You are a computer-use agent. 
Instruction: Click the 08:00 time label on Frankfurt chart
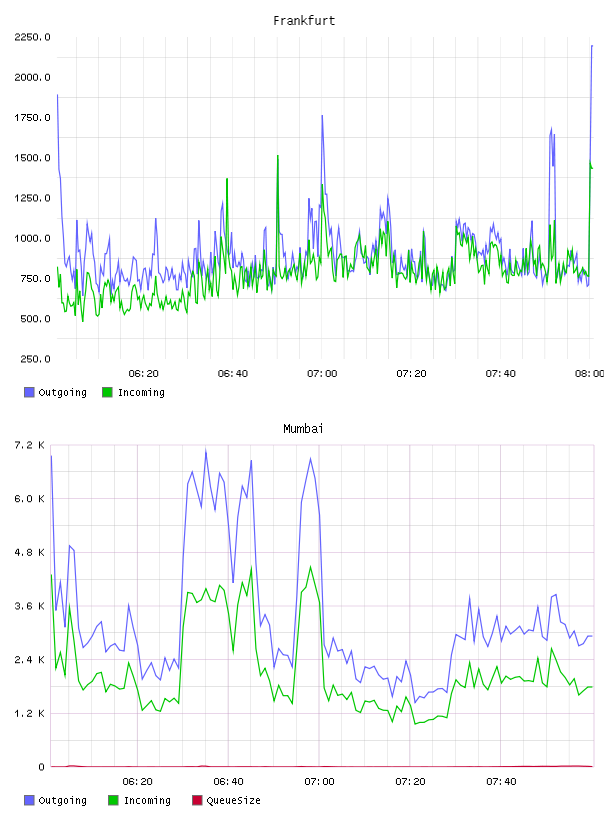tap(590, 374)
